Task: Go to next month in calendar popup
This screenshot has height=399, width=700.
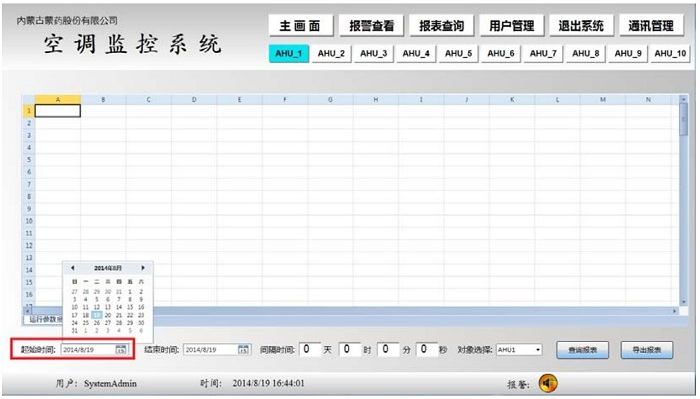Action: click(x=143, y=268)
